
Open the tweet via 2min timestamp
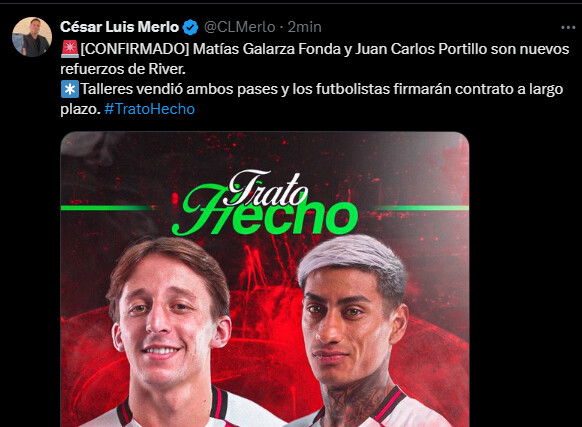pos(305,27)
